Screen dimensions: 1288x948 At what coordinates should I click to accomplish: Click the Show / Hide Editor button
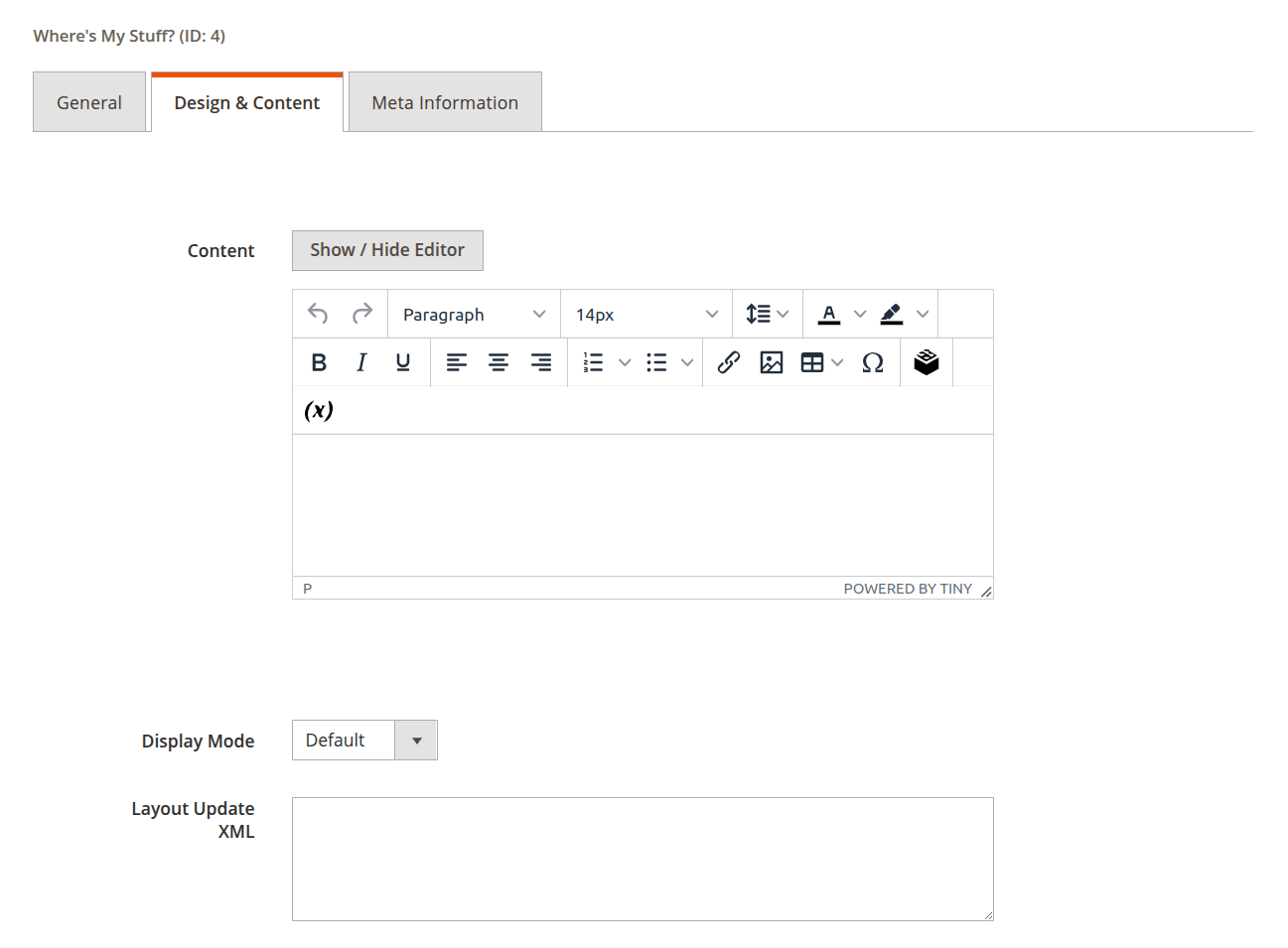tap(386, 250)
